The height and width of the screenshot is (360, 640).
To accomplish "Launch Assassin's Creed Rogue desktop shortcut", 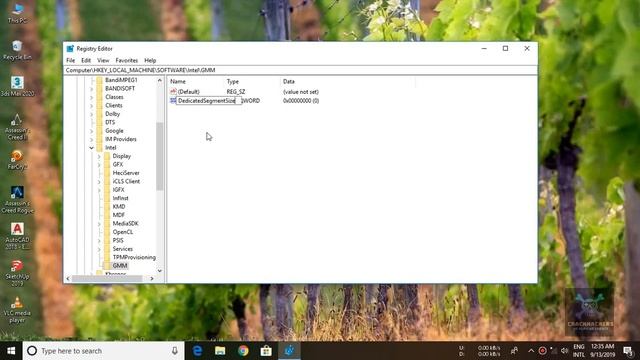I will (17, 200).
